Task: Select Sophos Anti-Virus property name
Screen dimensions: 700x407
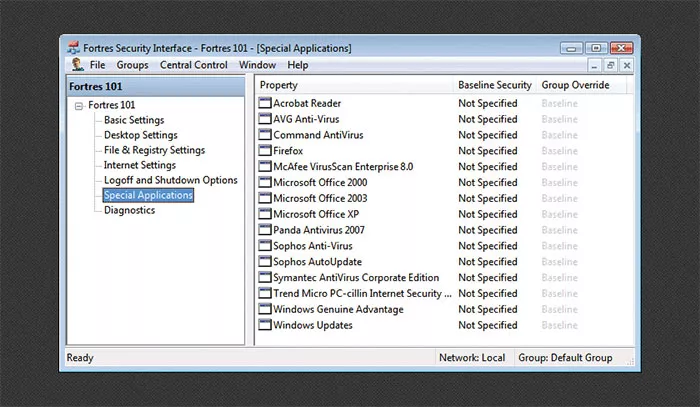Action: 312,246
